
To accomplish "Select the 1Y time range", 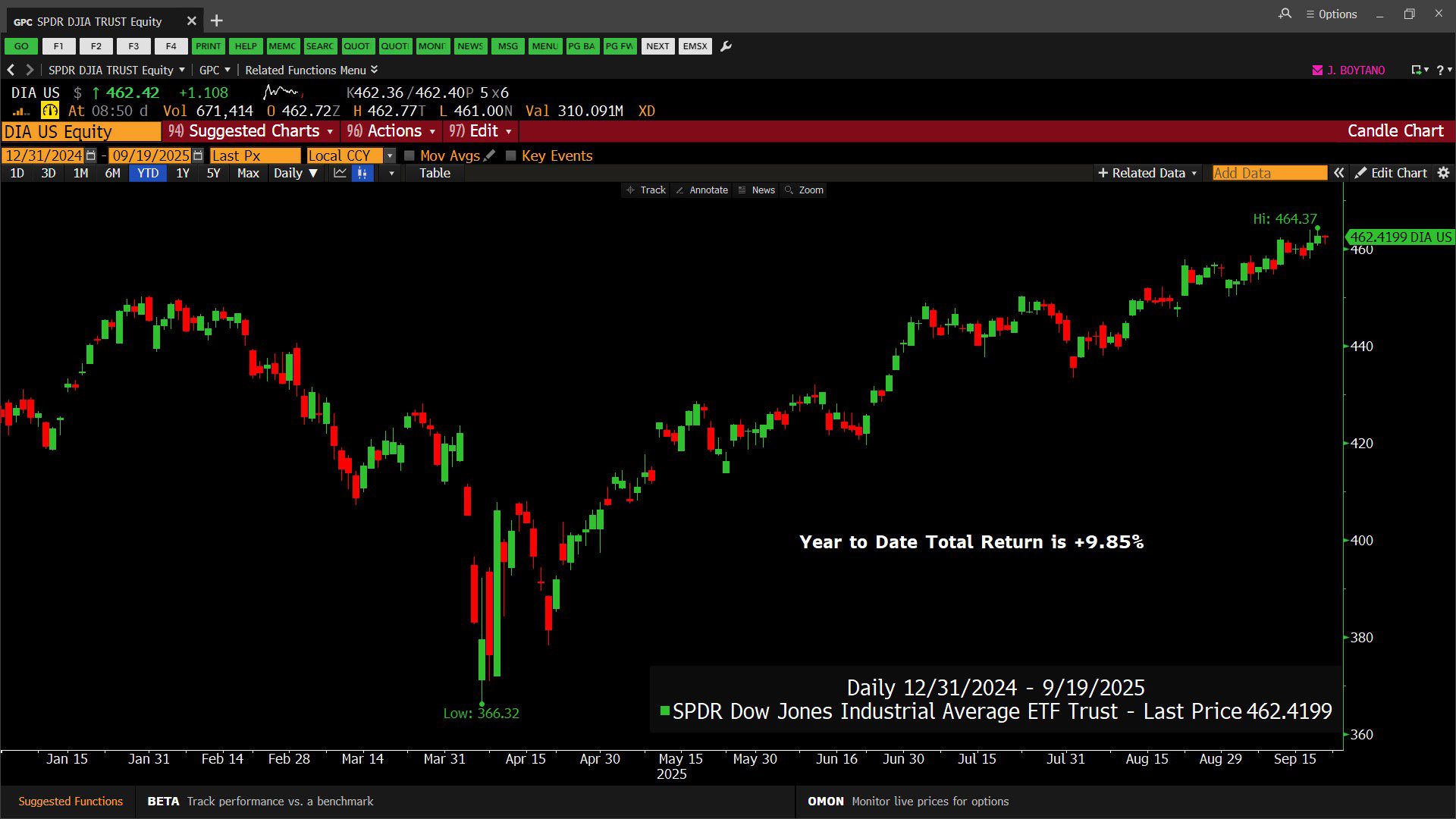I will coord(183,173).
